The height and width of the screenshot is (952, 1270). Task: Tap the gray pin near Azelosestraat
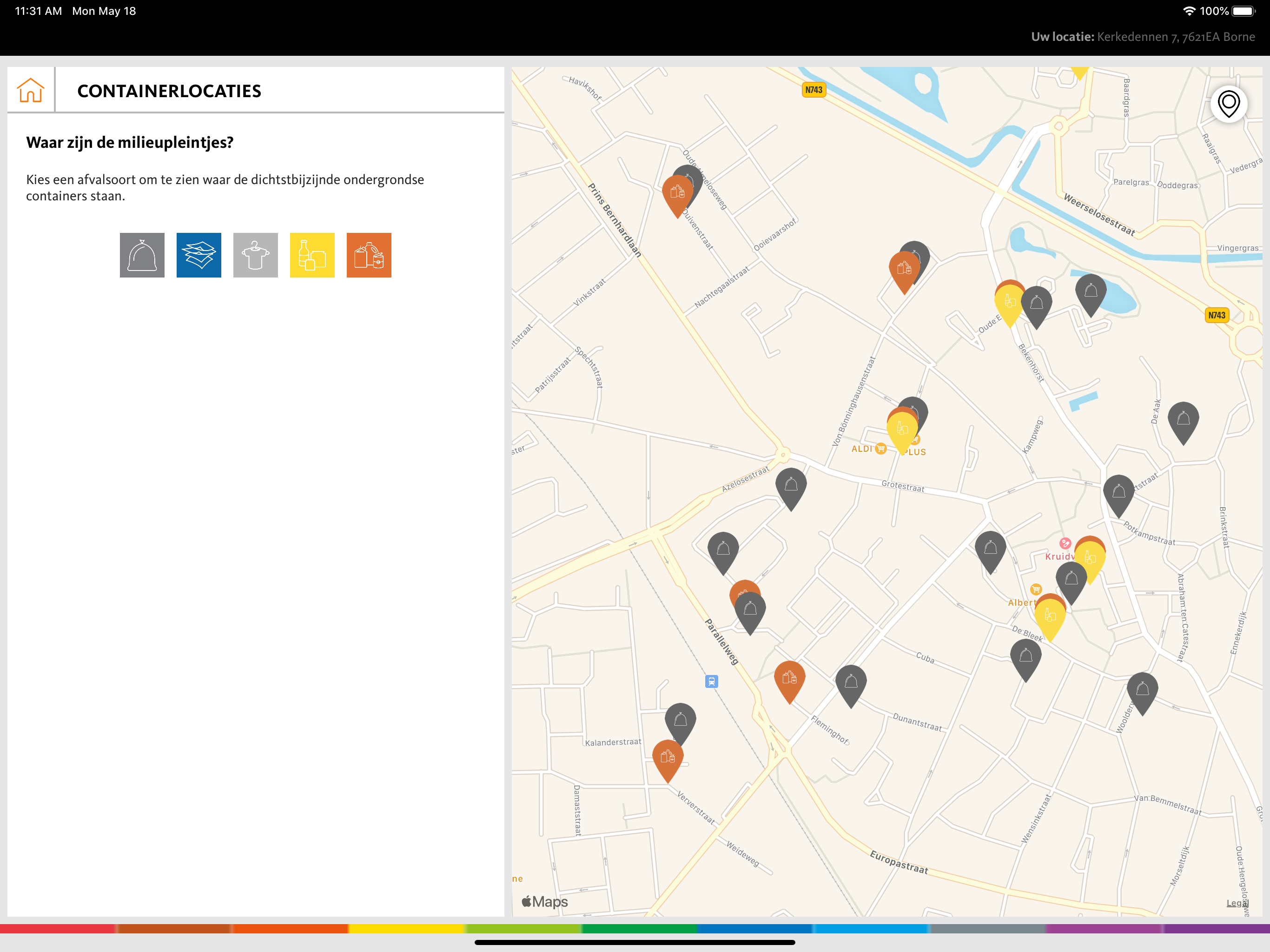[x=791, y=489]
